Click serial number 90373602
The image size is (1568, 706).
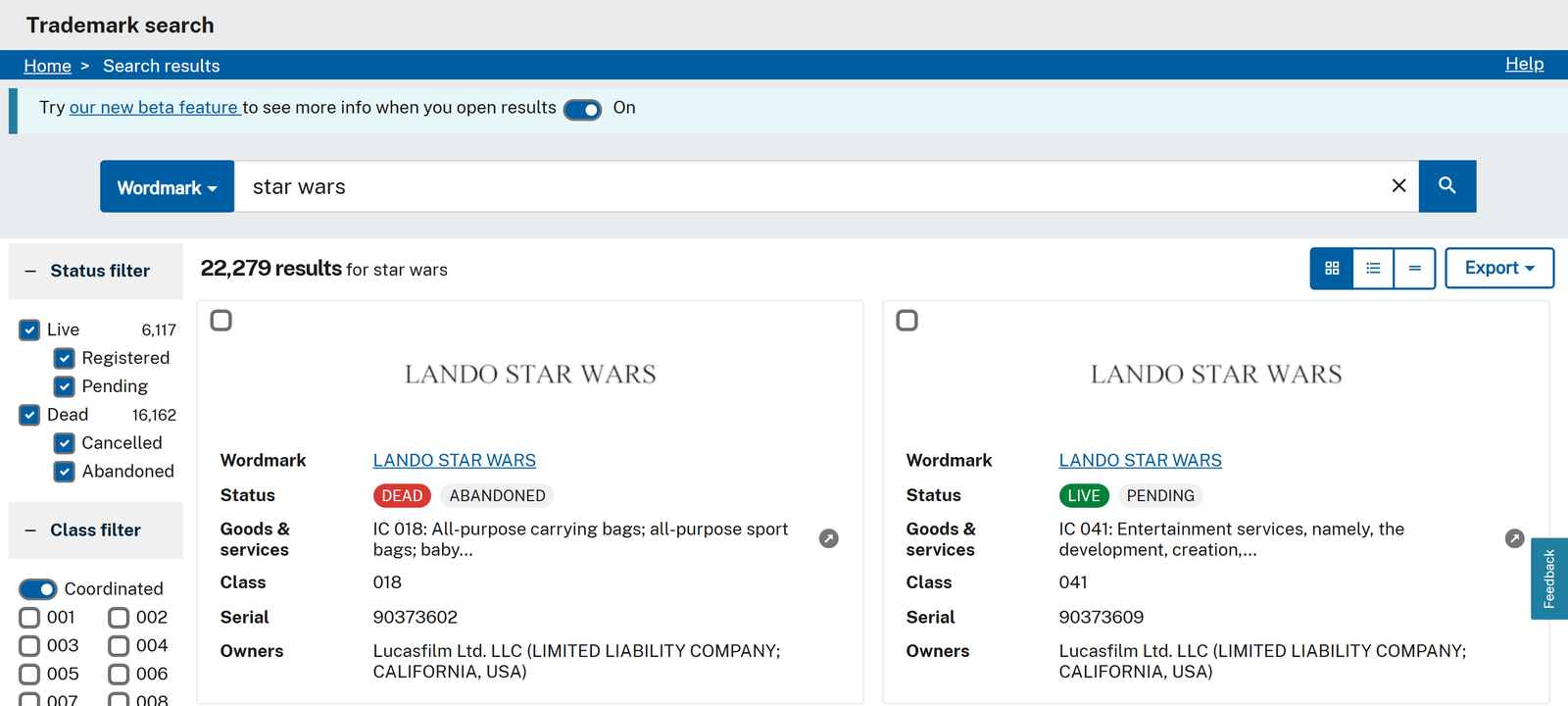pos(416,618)
